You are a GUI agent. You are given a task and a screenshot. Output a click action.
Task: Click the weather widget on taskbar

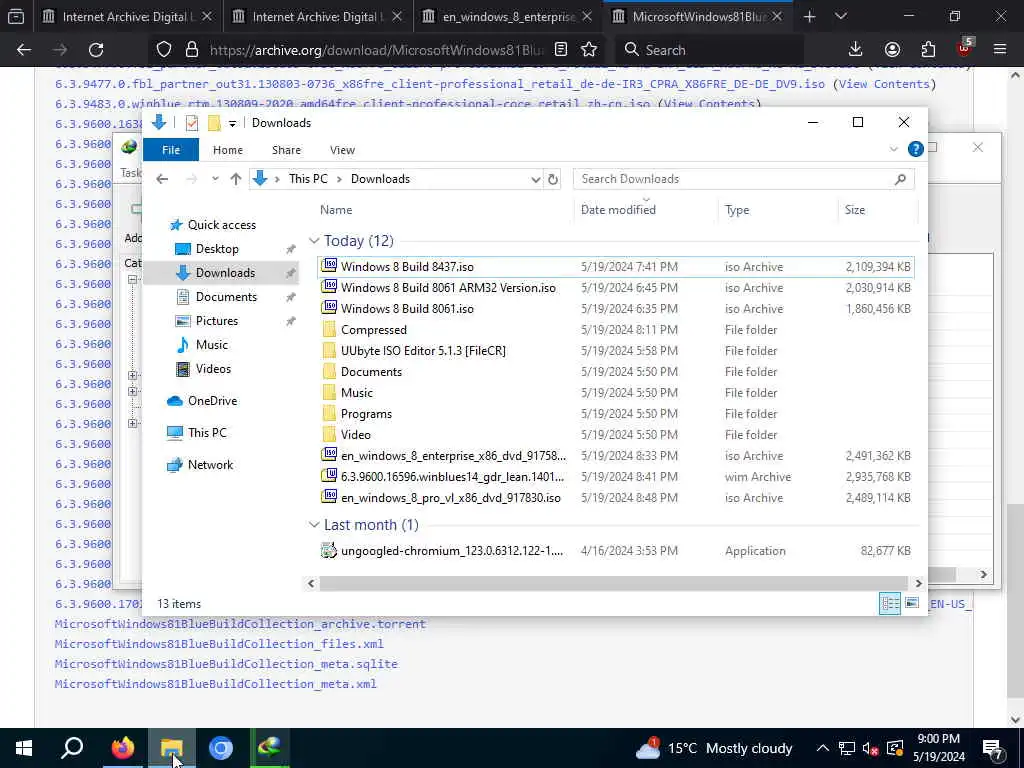[714, 748]
